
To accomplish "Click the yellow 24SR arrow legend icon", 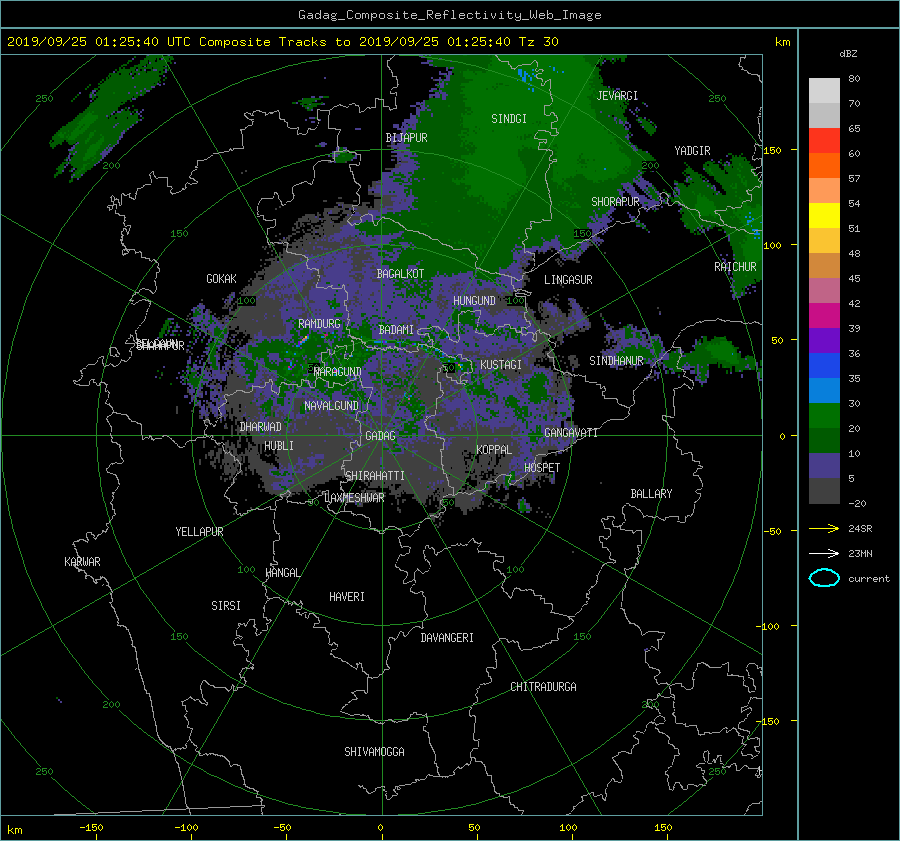I will pos(824,529).
